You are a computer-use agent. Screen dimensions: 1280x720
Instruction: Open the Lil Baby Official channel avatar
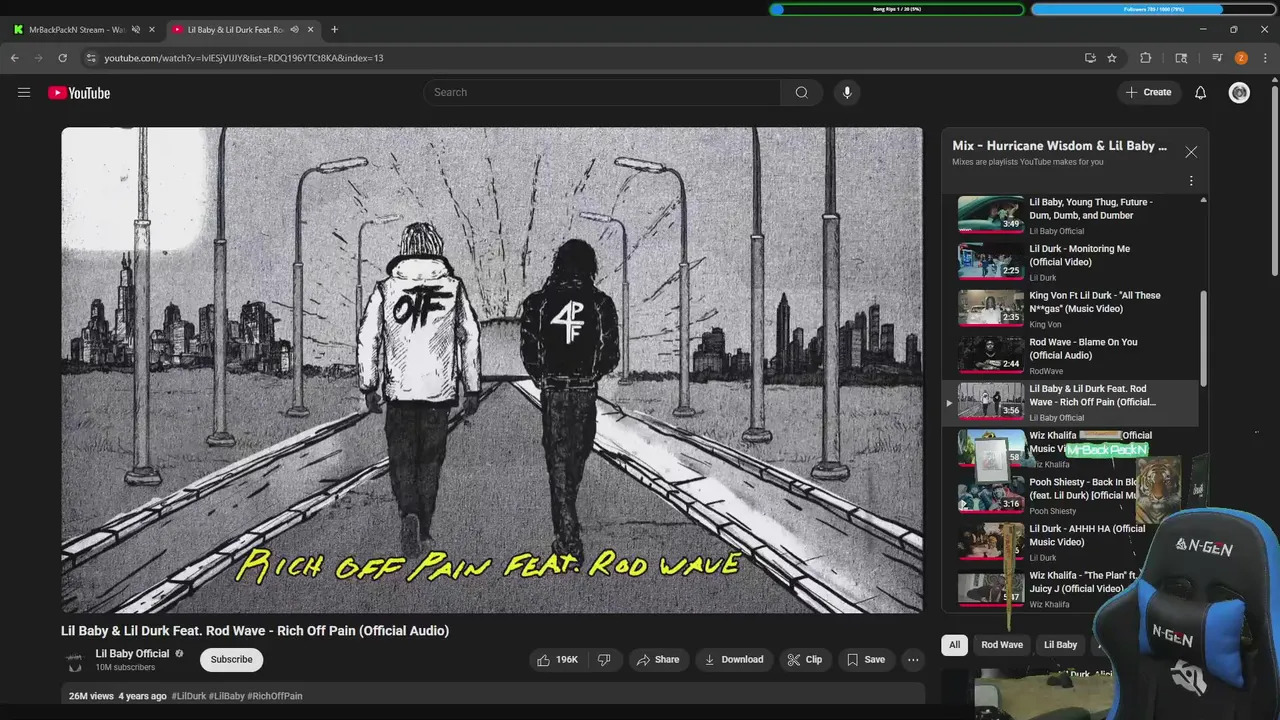coord(74,660)
